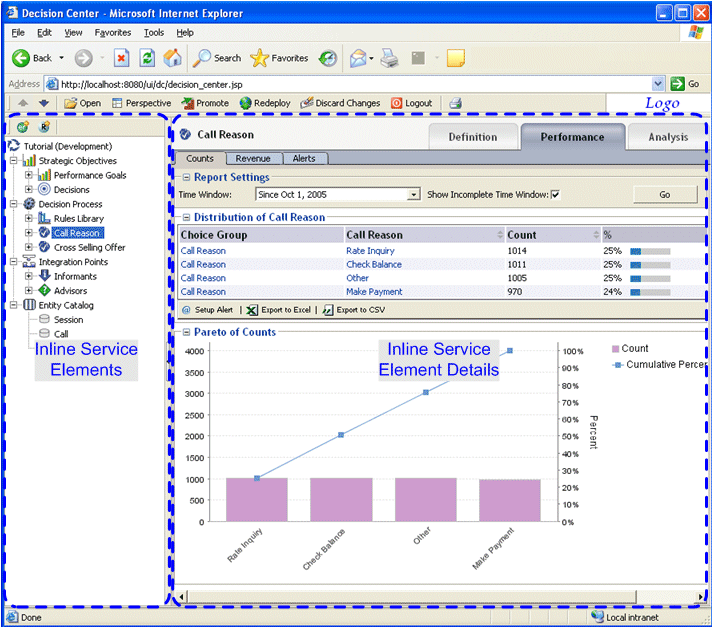Click the navigate up arrow icon

23,103
